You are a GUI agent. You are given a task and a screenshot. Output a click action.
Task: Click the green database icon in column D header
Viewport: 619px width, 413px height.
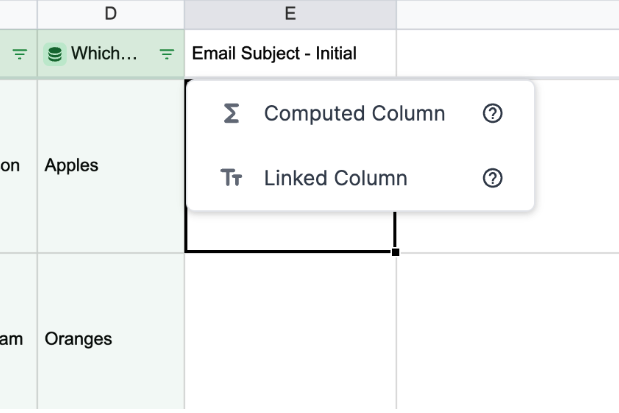coord(55,54)
